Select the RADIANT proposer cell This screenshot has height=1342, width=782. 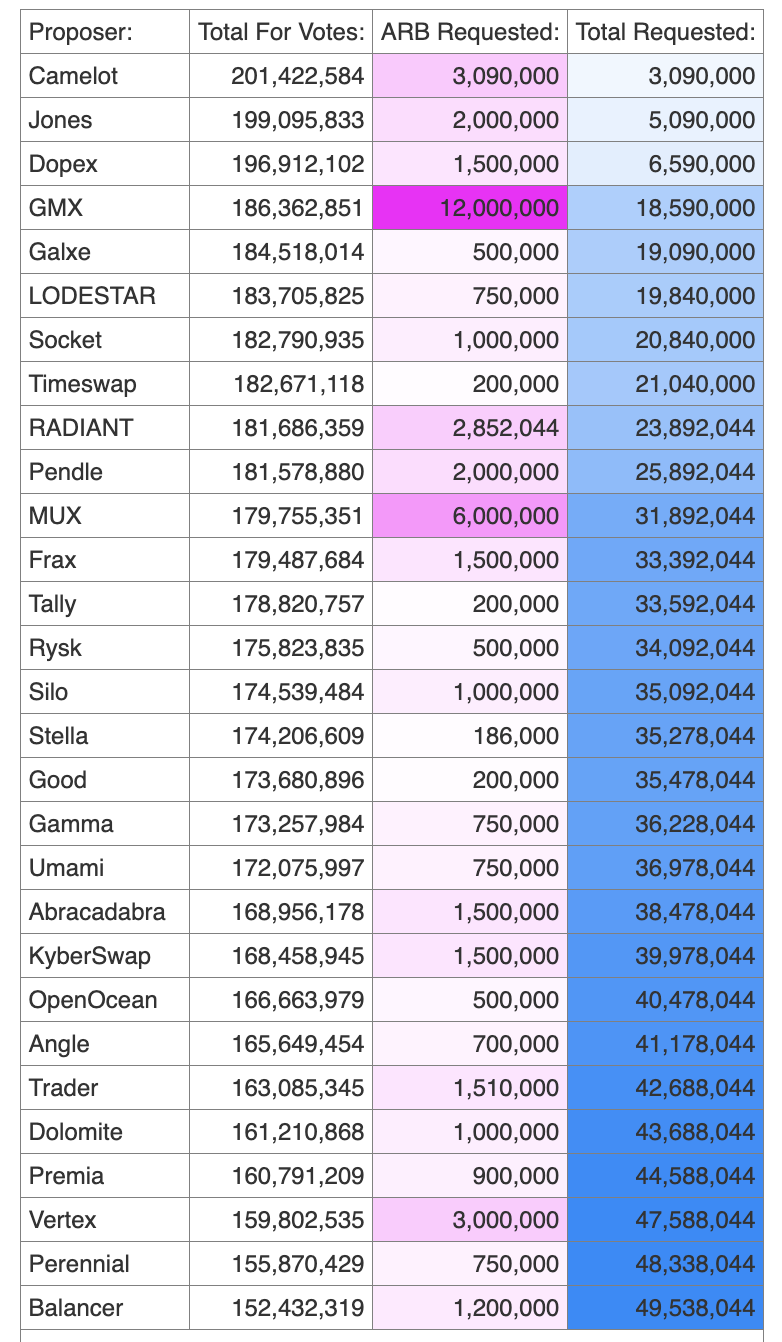pyautogui.click(x=81, y=428)
